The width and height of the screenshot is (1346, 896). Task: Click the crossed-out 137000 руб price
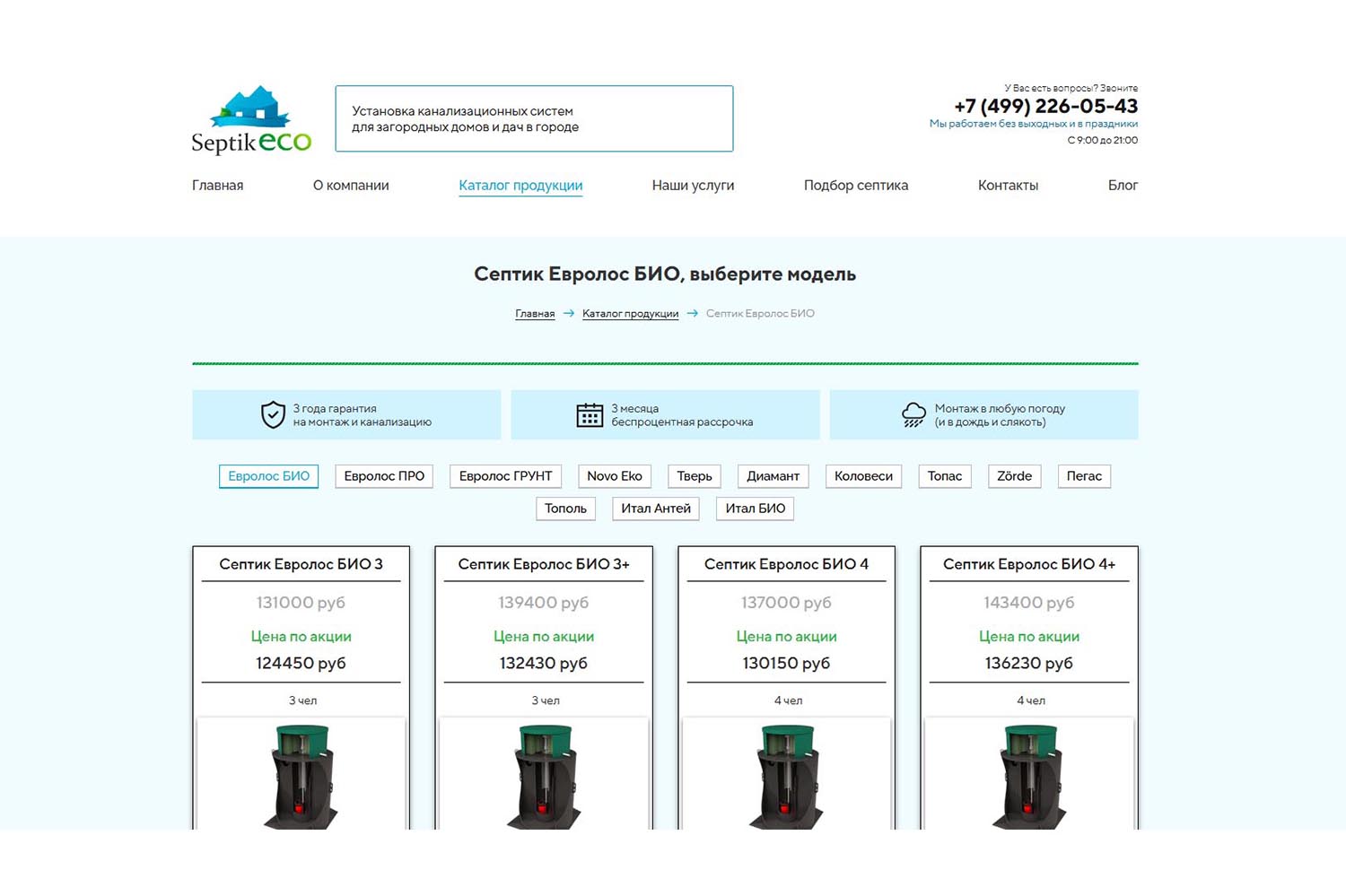click(x=786, y=603)
